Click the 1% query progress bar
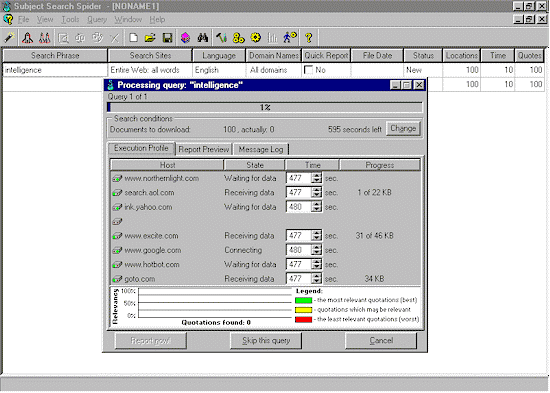The width and height of the screenshot is (550, 393). [x=265, y=107]
